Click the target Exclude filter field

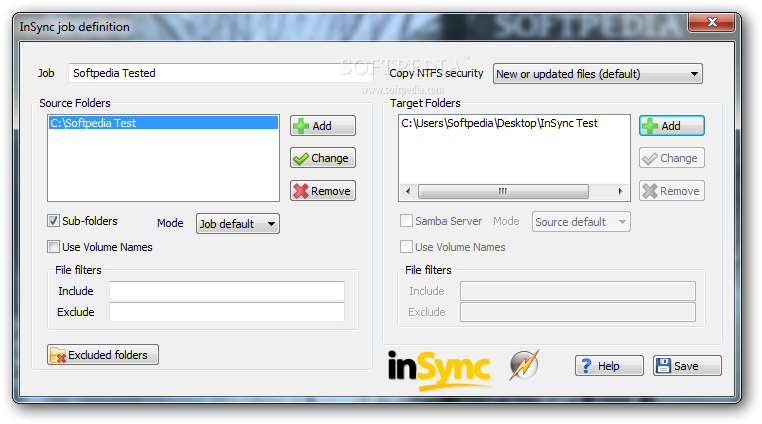tap(578, 312)
